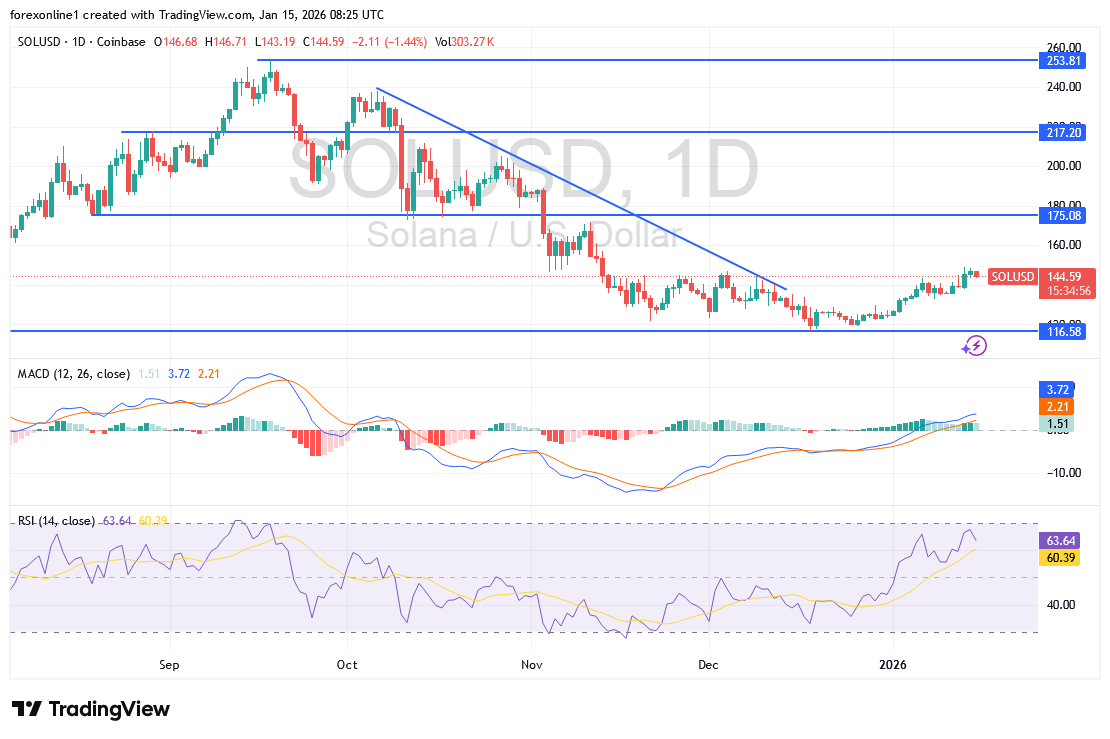Select the 175.08 price level tag
The image size is (1110, 739).
tap(1062, 215)
